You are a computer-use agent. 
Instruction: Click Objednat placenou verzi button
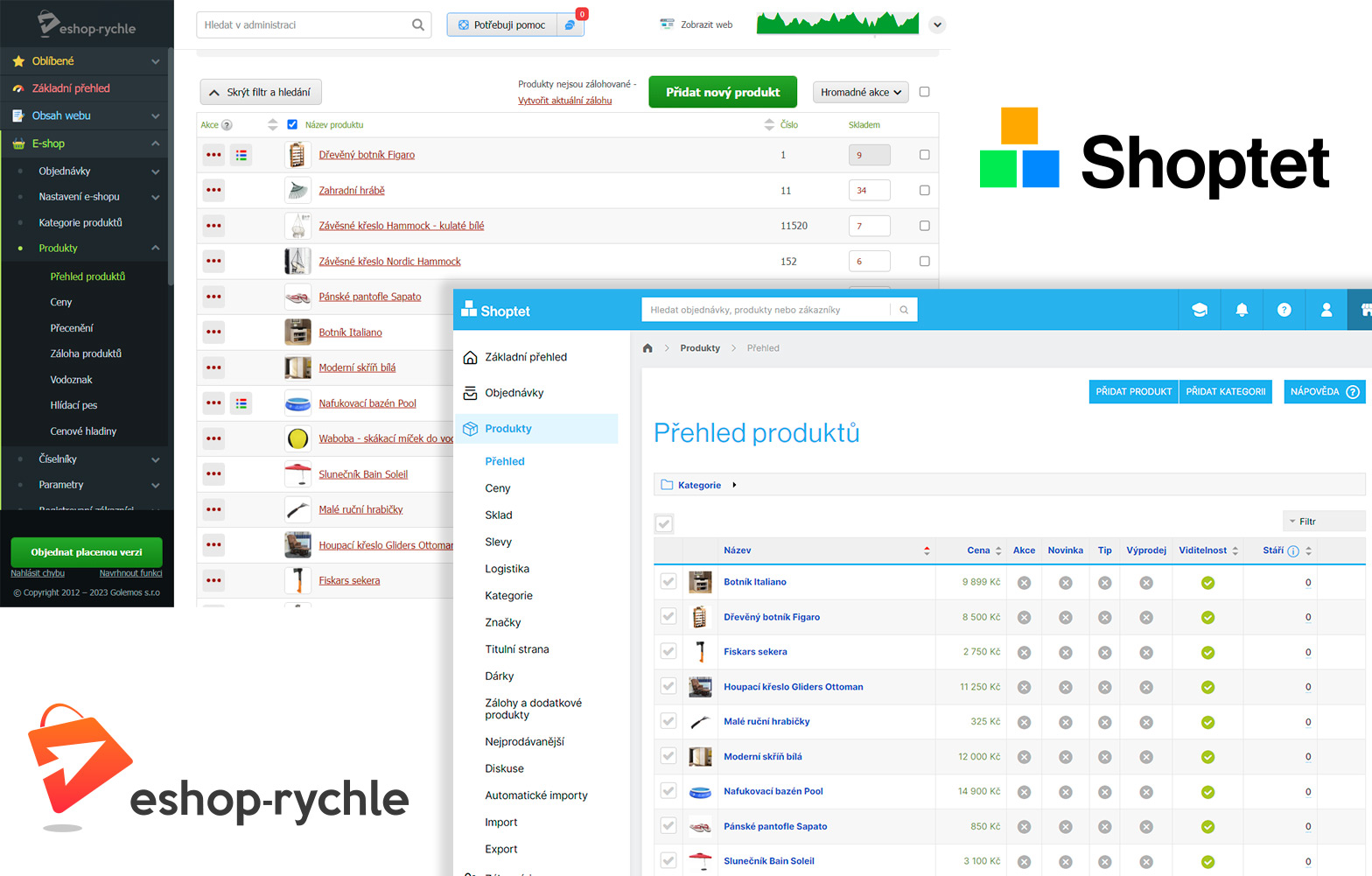[x=87, y=552]
